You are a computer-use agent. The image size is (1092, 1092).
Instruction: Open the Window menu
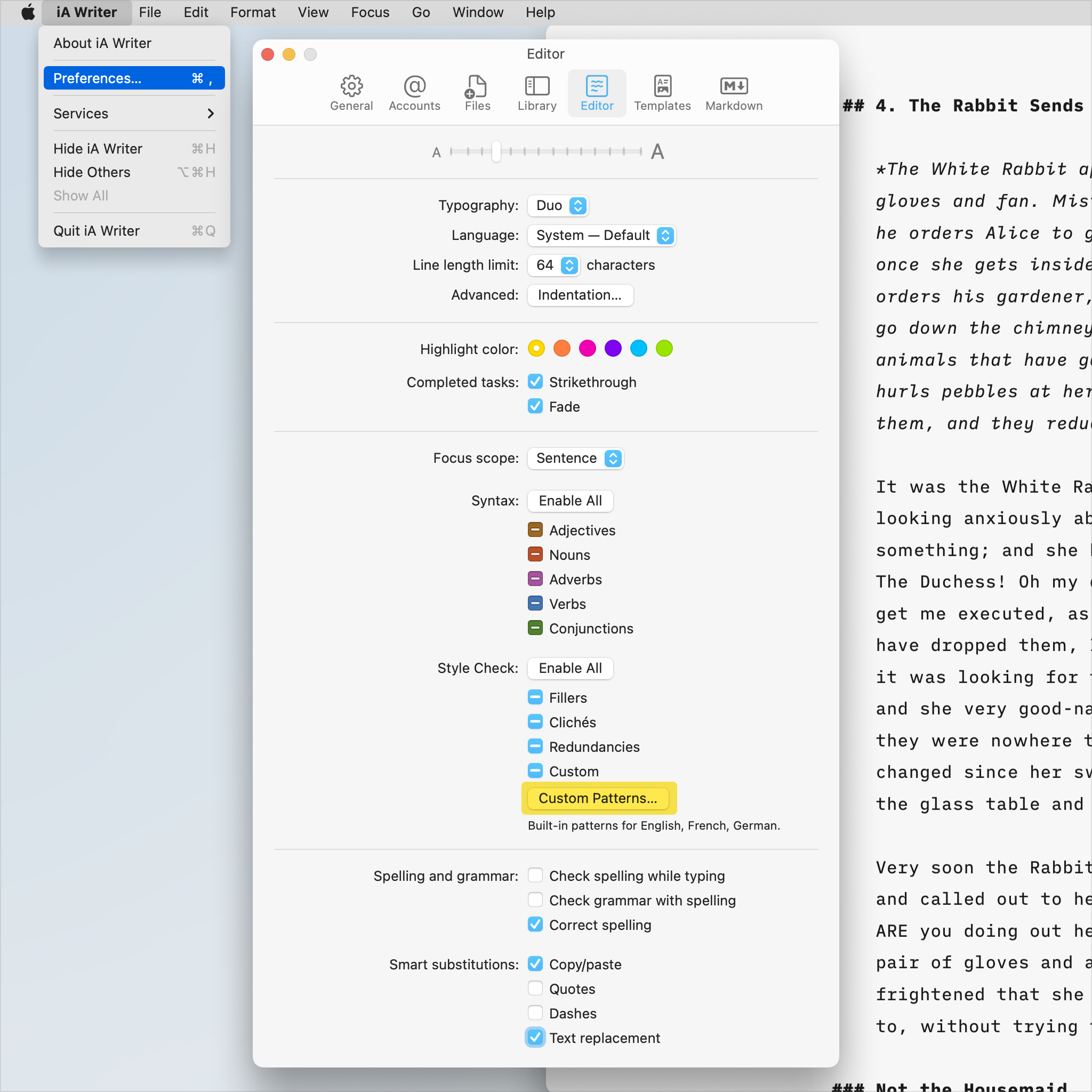click(x=478, y=12)
